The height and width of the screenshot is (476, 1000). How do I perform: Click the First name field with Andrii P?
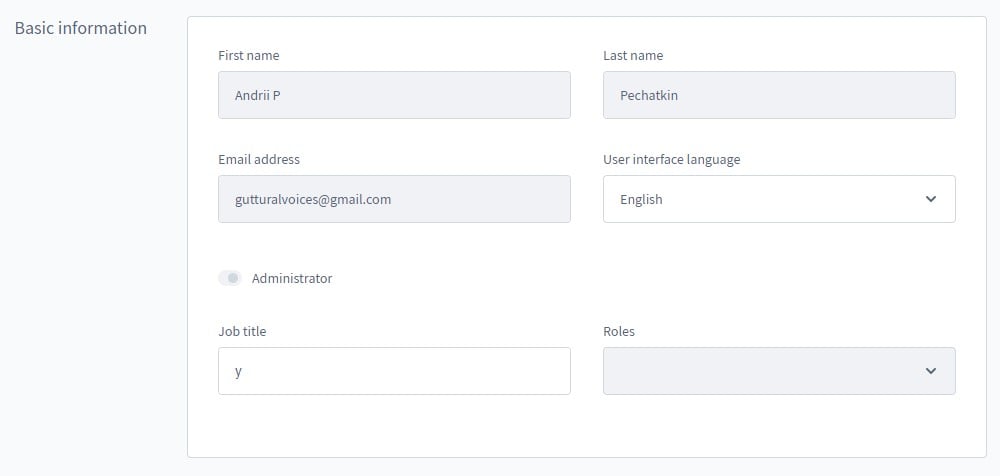(x=394, y=95)
